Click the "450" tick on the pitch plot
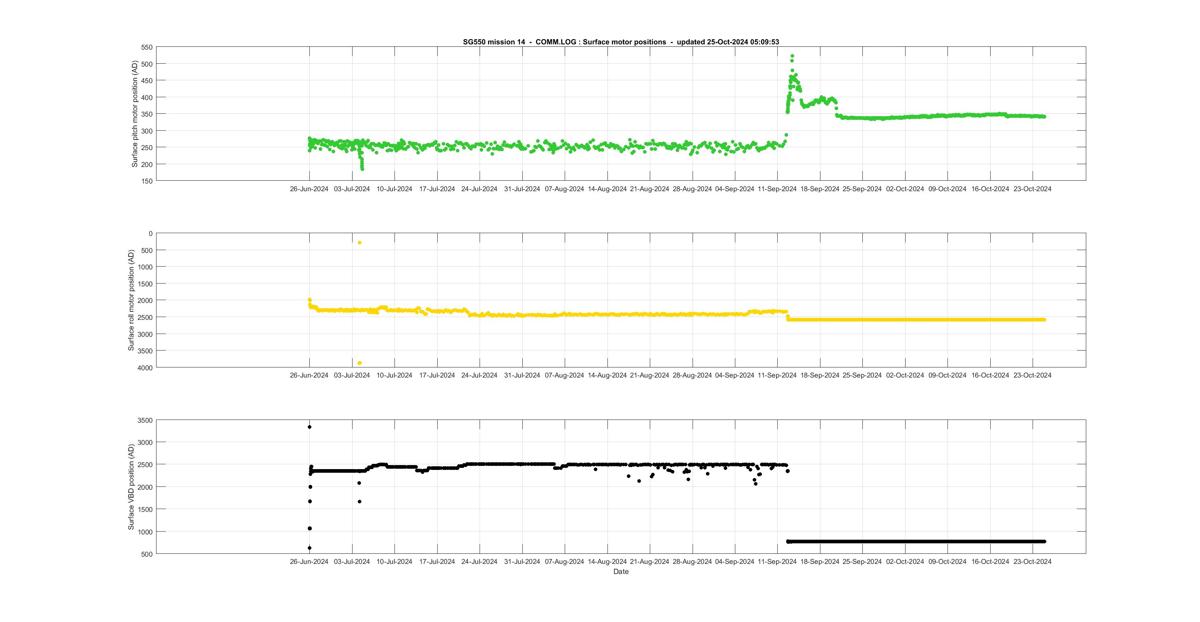 click(147, 81)
